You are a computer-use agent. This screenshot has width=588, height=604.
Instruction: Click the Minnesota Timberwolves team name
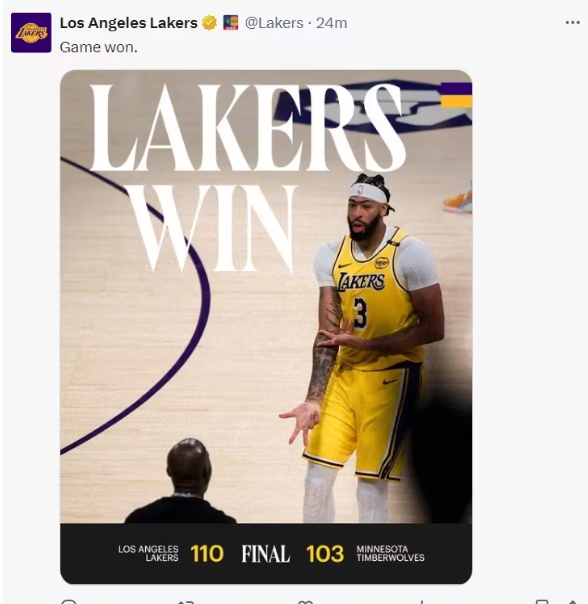point(390,554)
